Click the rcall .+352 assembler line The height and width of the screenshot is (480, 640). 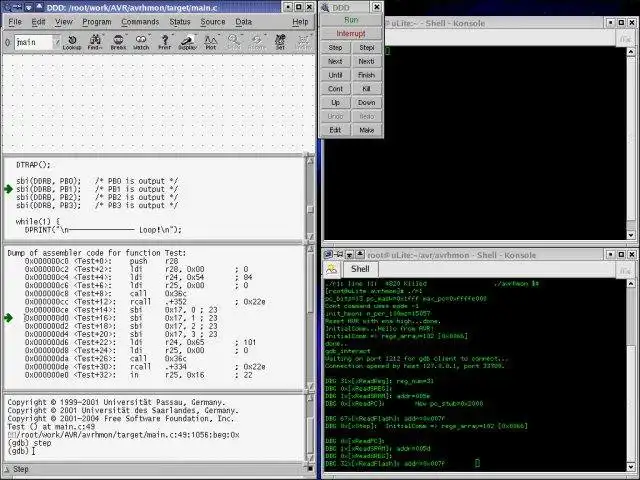[x=145, y=302]
